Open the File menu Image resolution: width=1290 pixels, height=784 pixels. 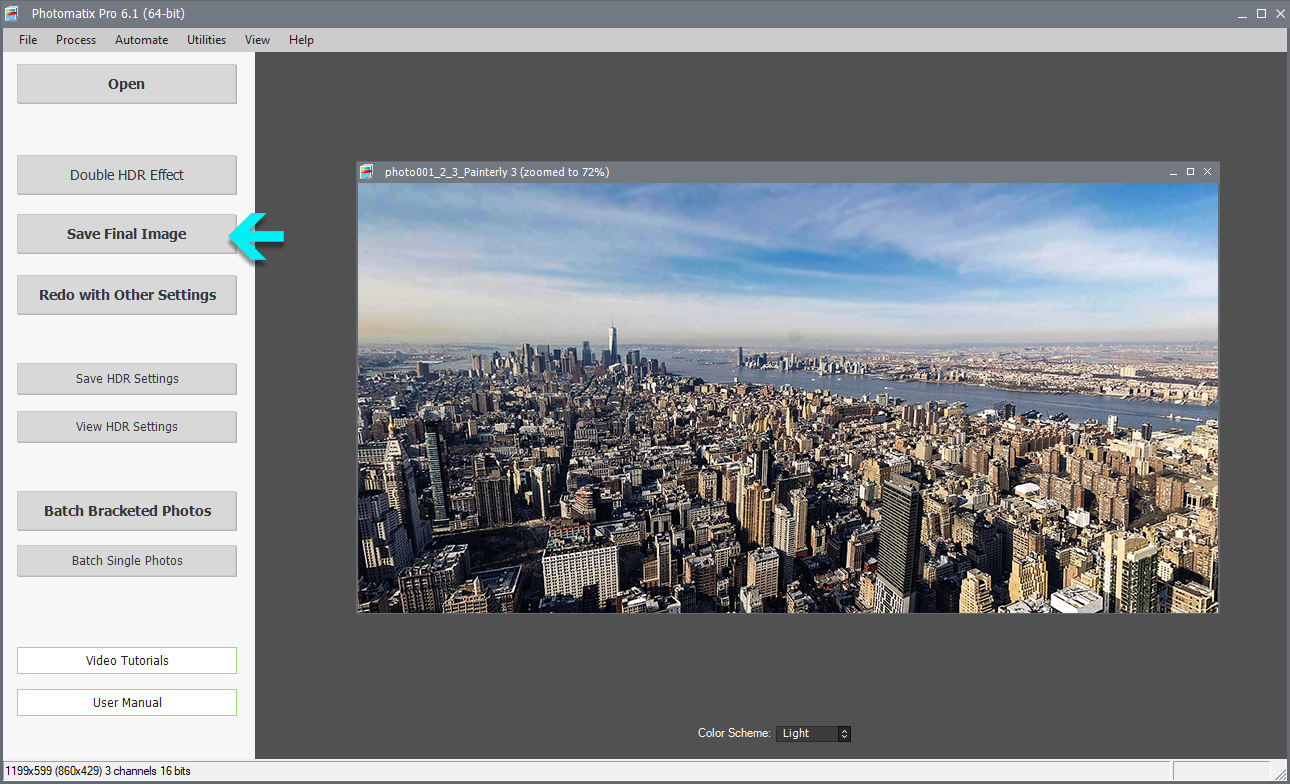tap(28, 40)
